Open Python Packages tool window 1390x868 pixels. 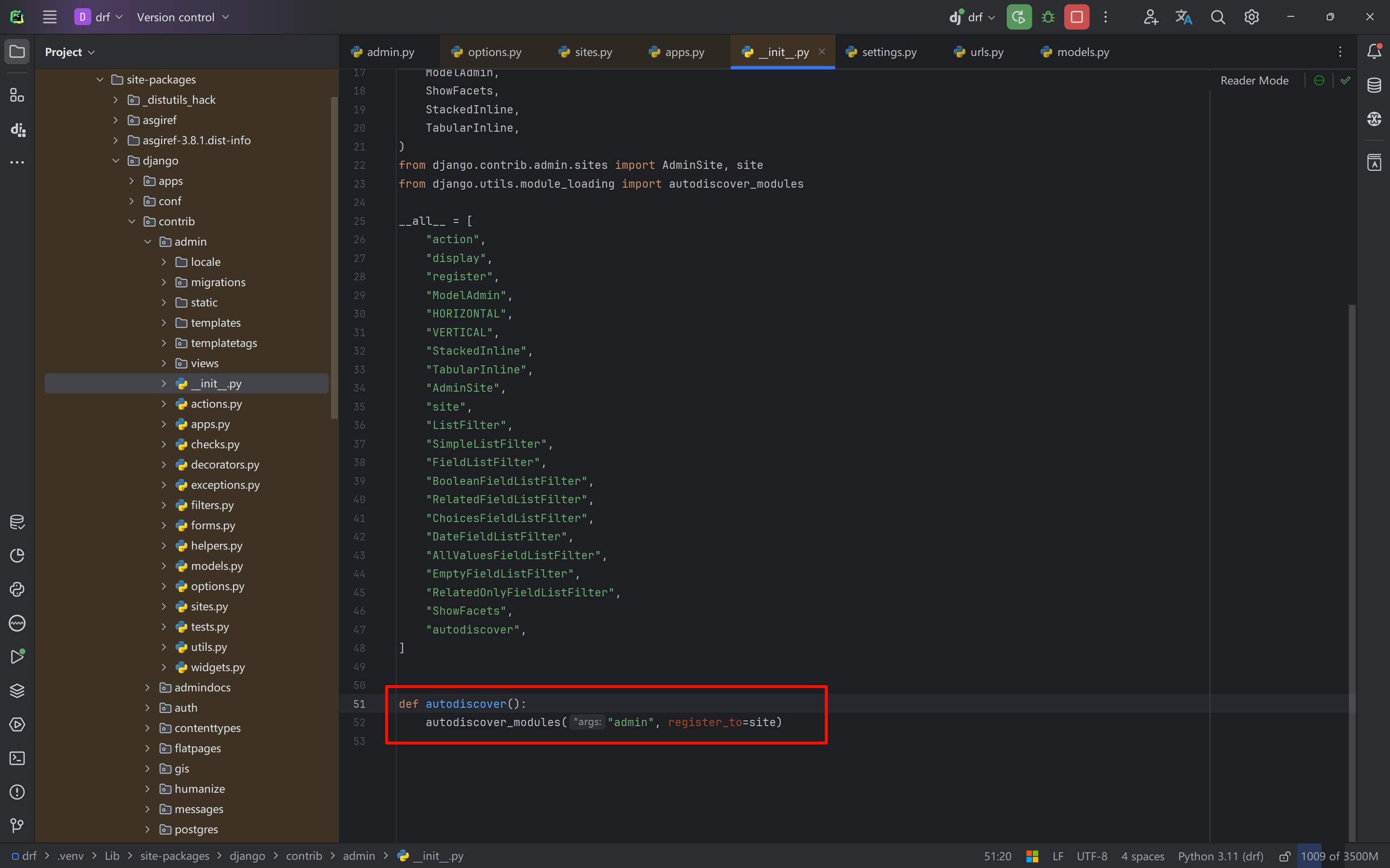(17, 690)
